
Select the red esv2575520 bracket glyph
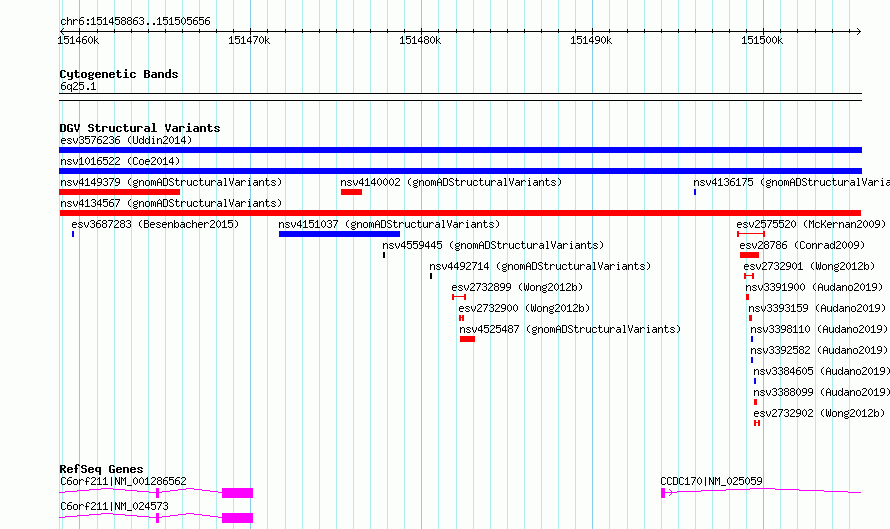pyautogui.click(x=751, y=234)
